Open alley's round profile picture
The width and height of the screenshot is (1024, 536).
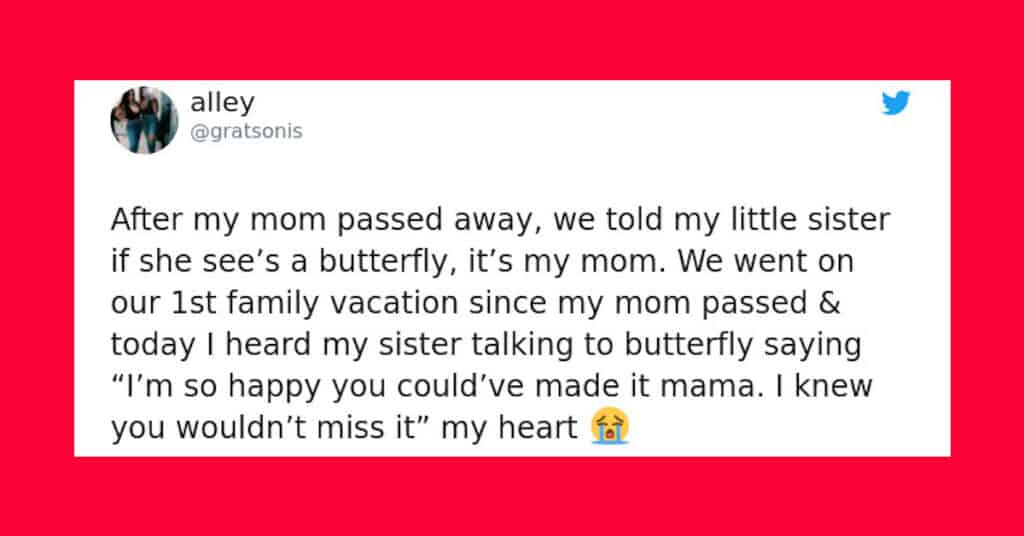coord(144,120)
